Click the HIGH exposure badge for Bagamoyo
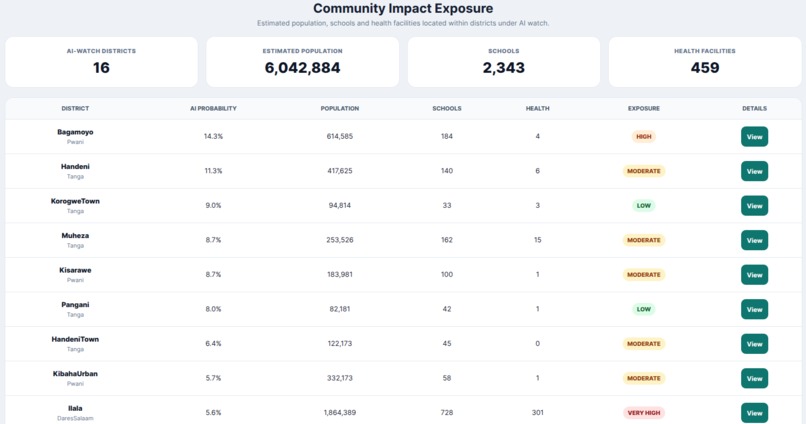806x424 pixels. click(x=644, y=137)
